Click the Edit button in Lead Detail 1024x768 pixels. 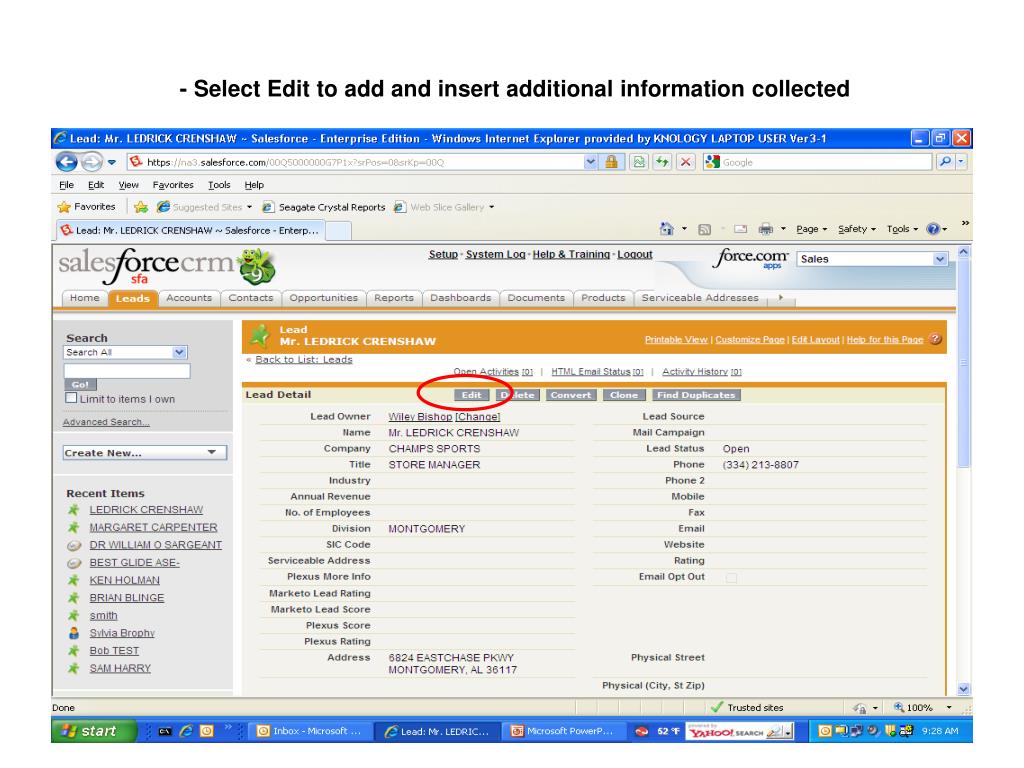coord(472,395)
